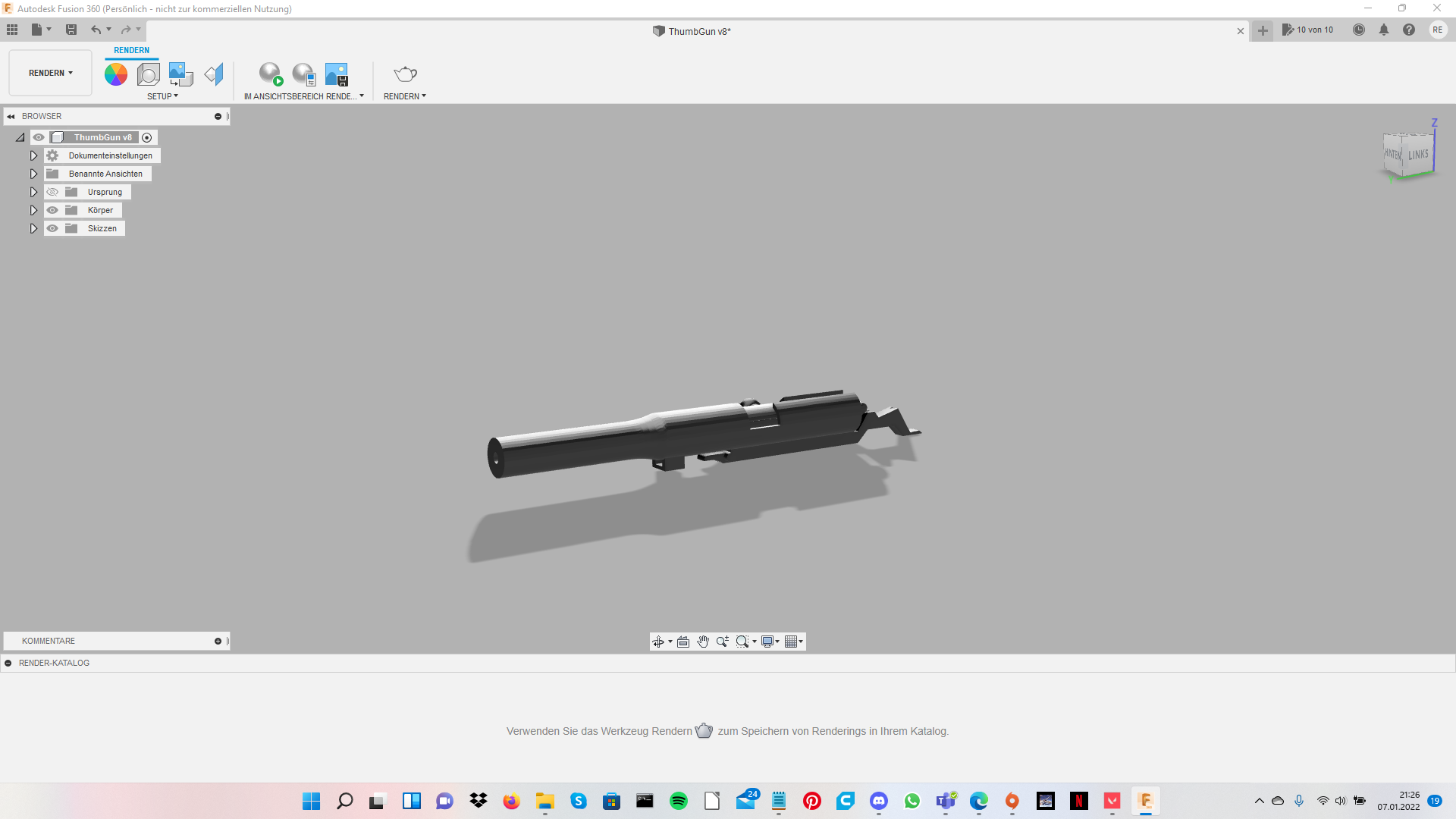This screenshot has height=819, width=1456.
Task: Expand the Kommentare panel
Action: point(218,641)
